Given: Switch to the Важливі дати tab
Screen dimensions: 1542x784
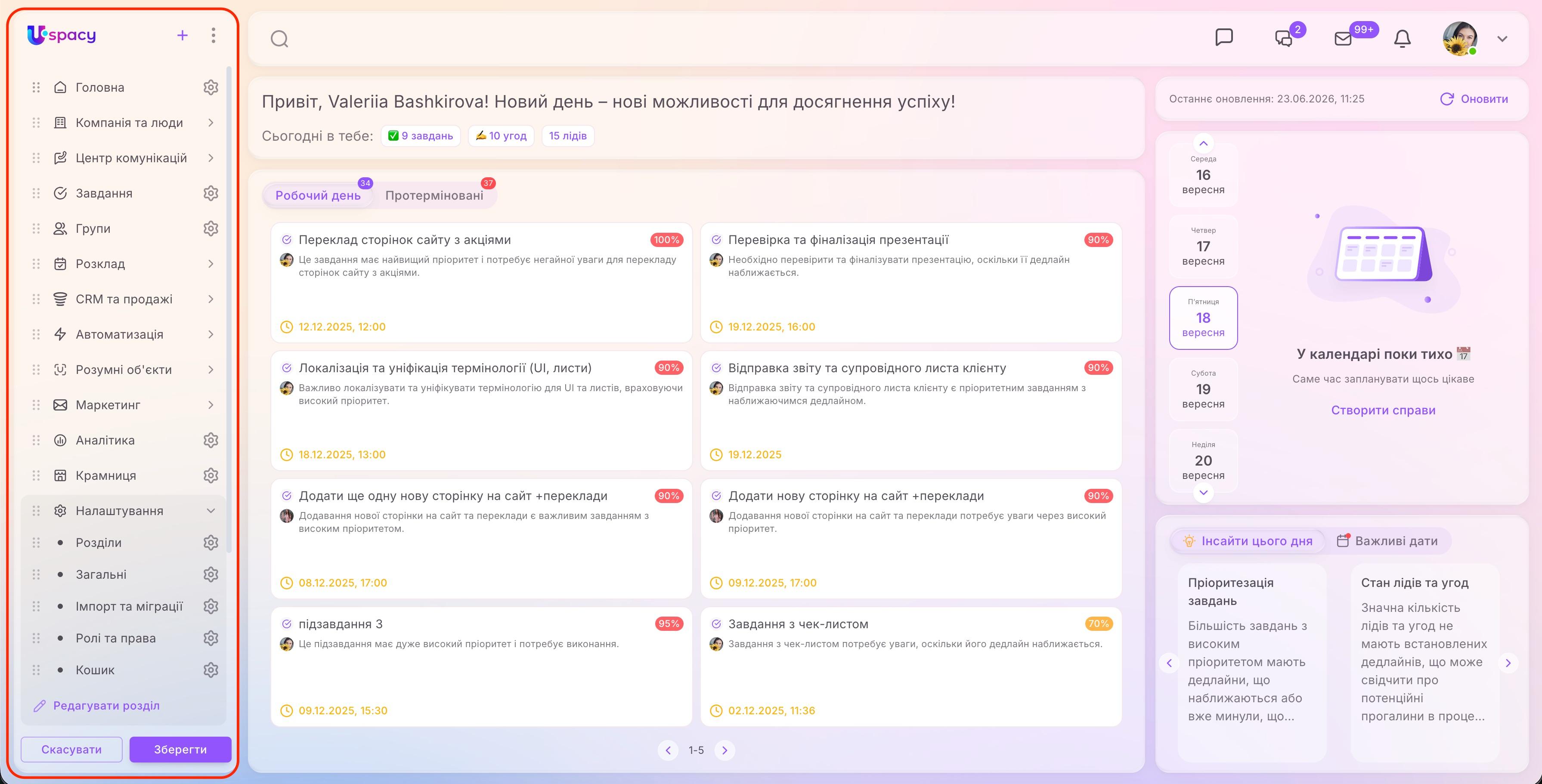Looking at the screenshot, I should [x=1387, y=541].
